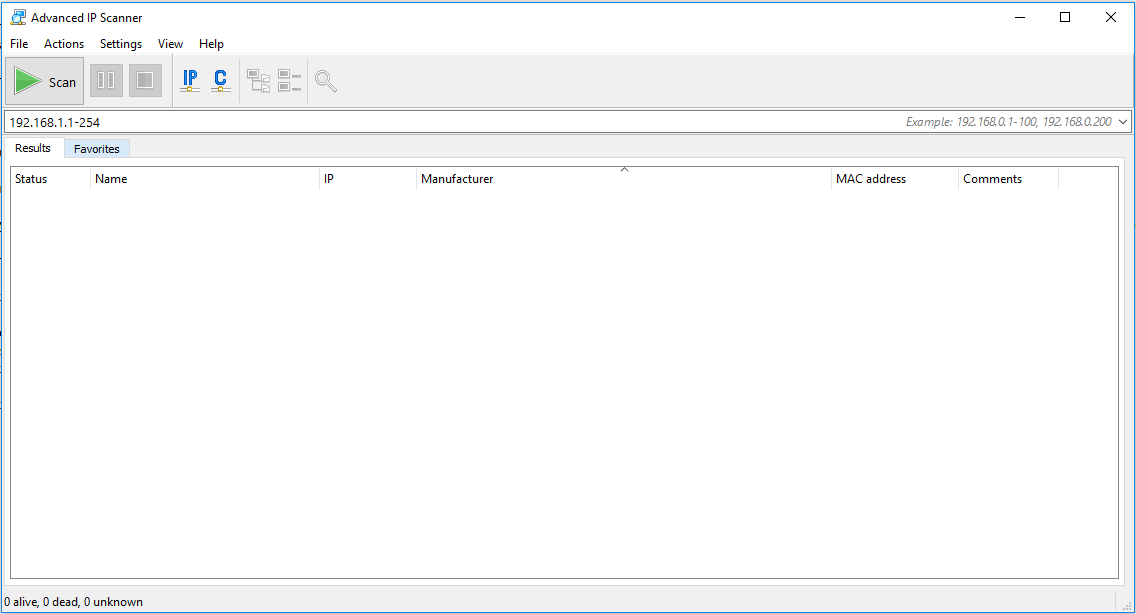
Task: Click the class C subnet icon
Action: pyautogui.click(x=220, y=80)
